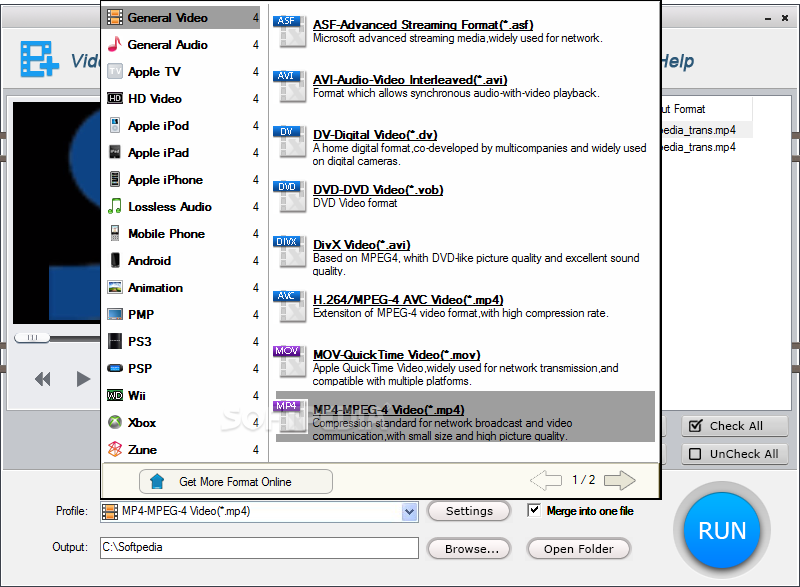
Task: Click the PSP handheld icon
Action: (115, 368)
